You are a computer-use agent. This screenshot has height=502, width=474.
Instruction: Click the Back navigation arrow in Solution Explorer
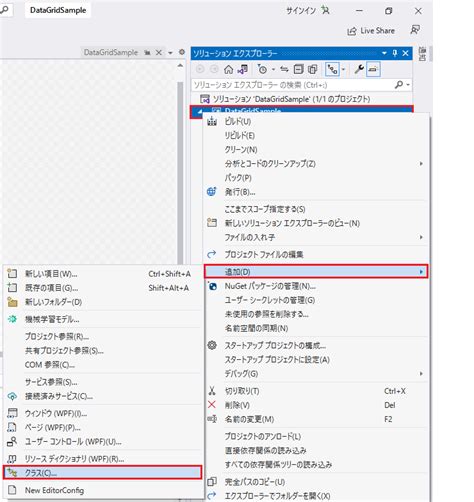coord(200,69)
